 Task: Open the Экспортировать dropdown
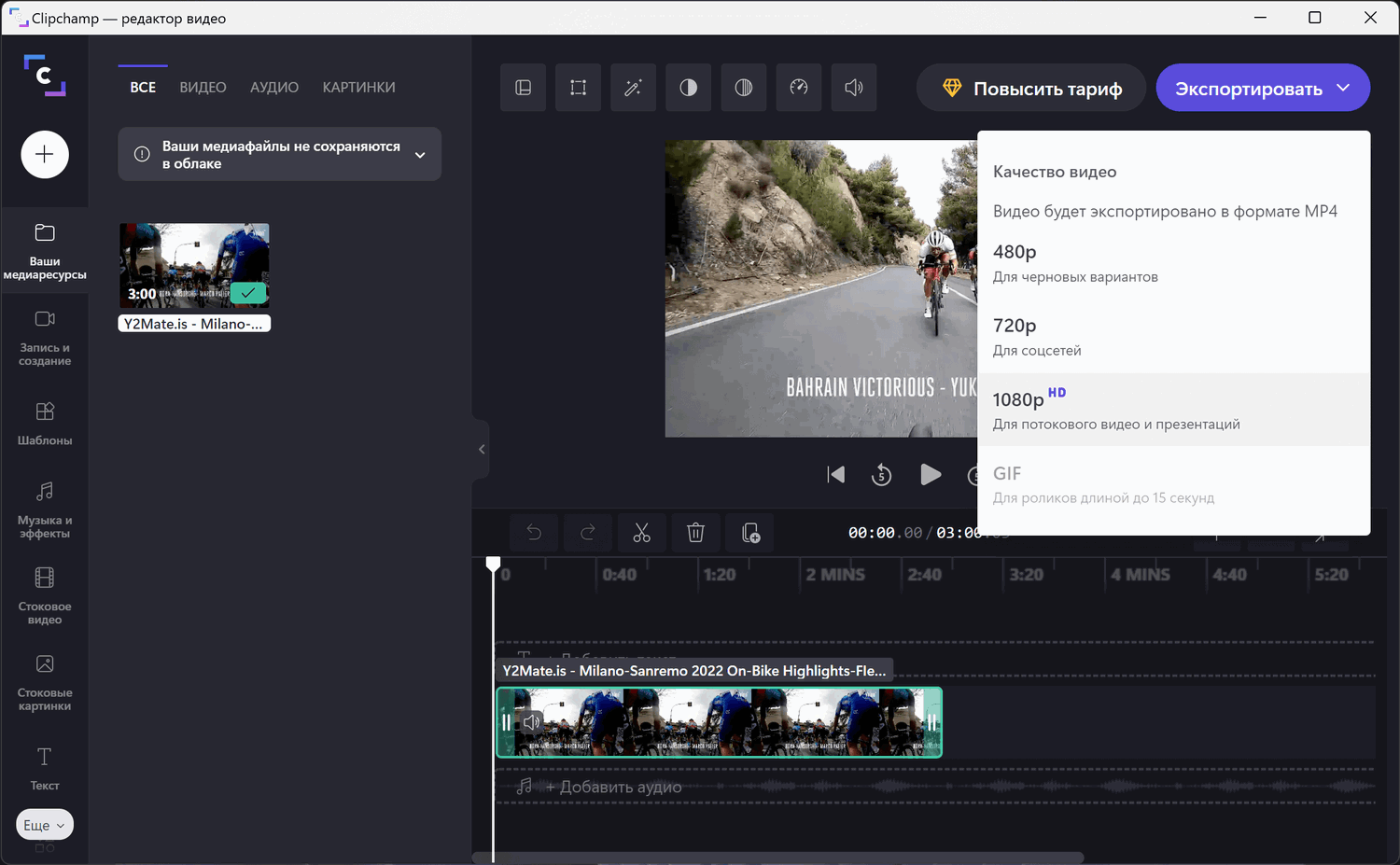point(1263,88)
